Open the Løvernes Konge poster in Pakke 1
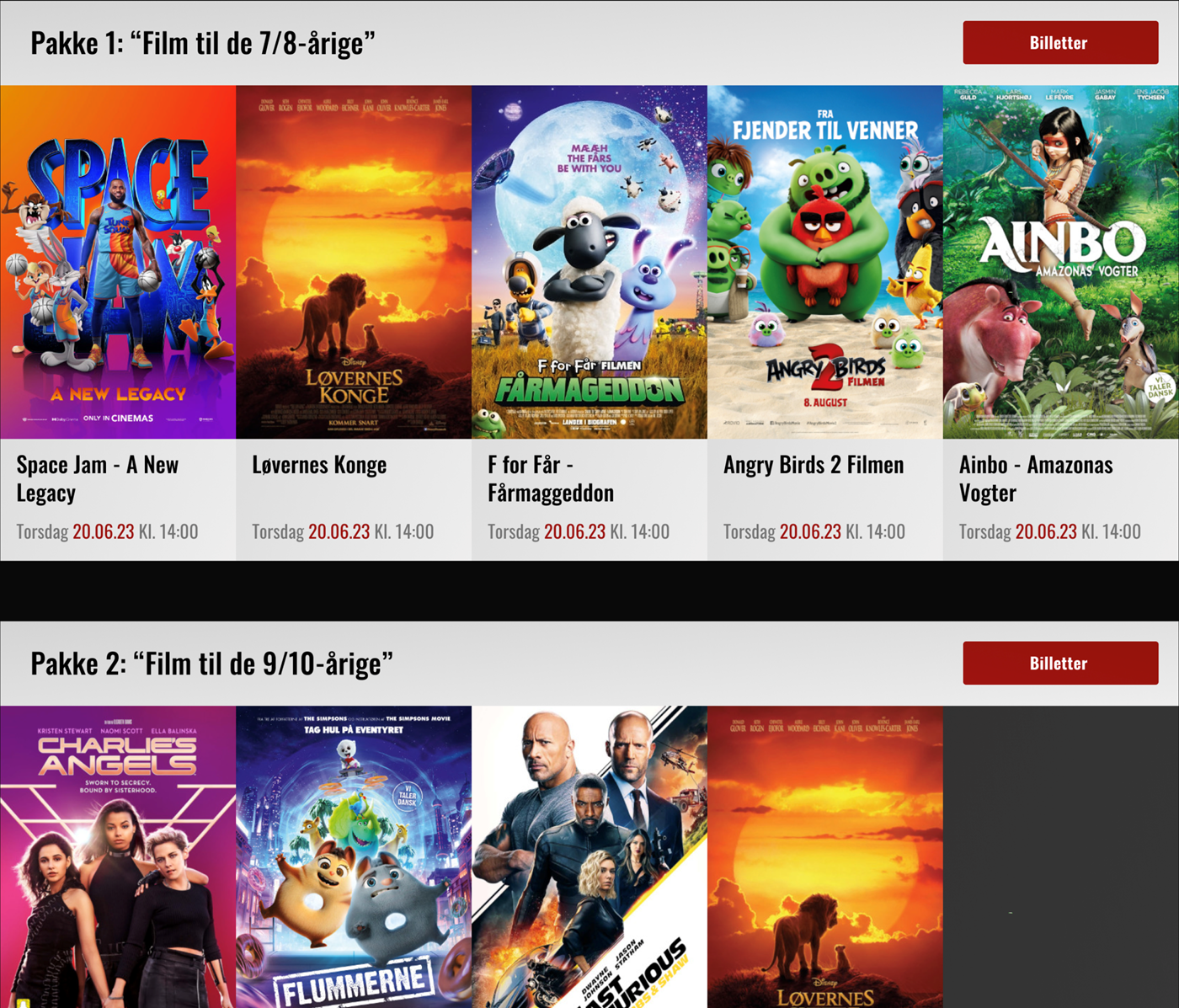The height and width of the screenshot is (1008, 1179). (x=354, y=262)
